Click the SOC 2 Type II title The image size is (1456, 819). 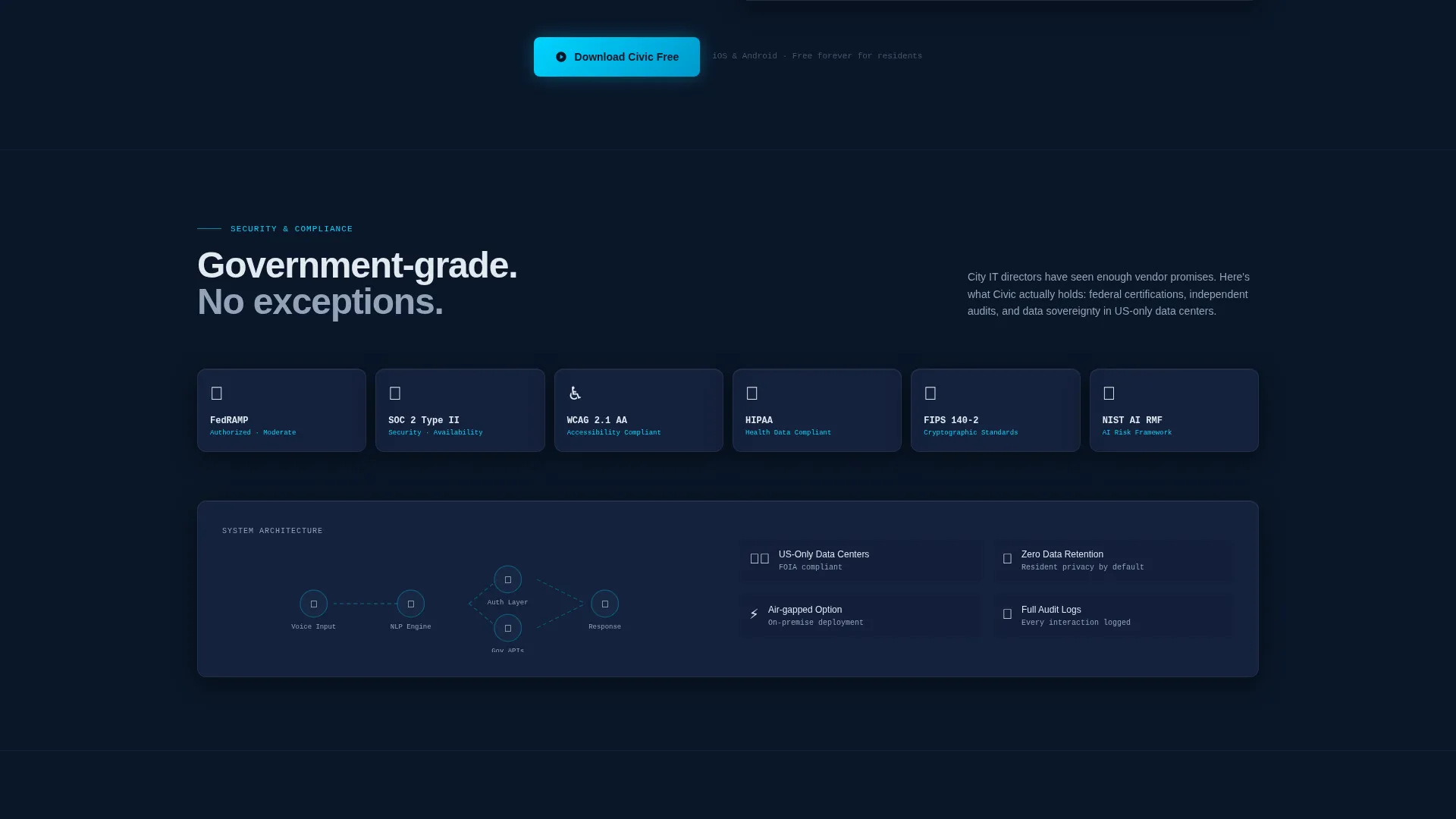click(x=424, y=420)
